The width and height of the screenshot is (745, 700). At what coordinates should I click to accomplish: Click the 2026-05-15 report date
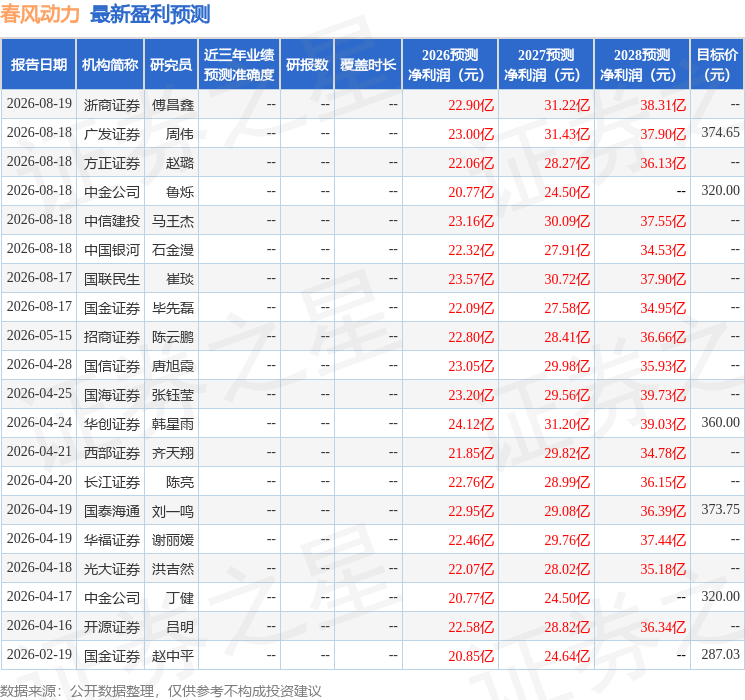point(39,335)
